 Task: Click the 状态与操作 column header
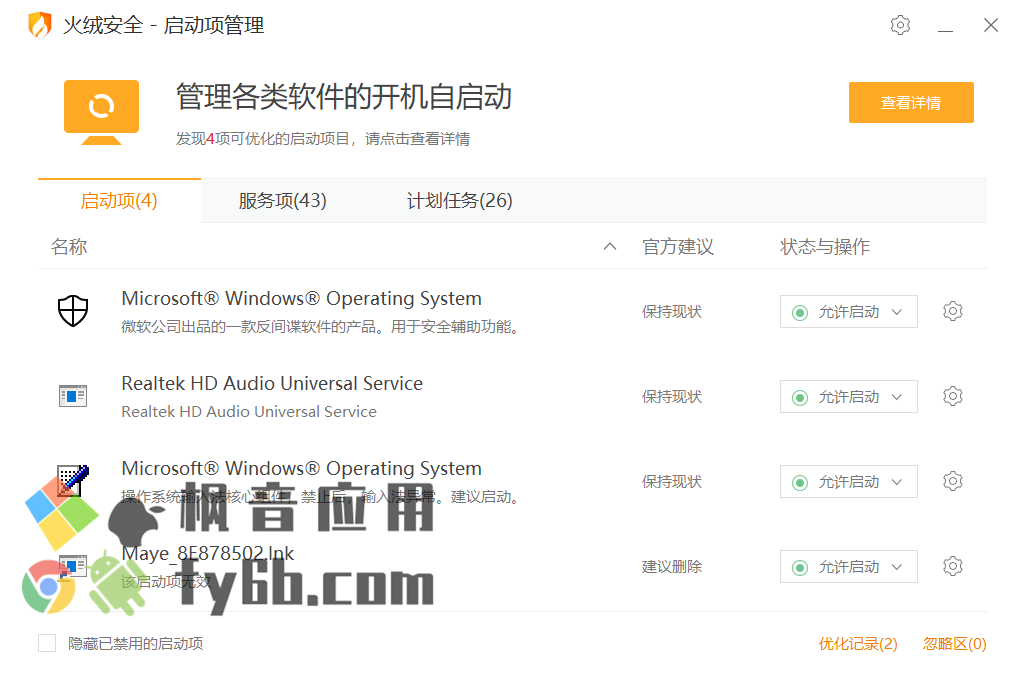click(825, 246)
